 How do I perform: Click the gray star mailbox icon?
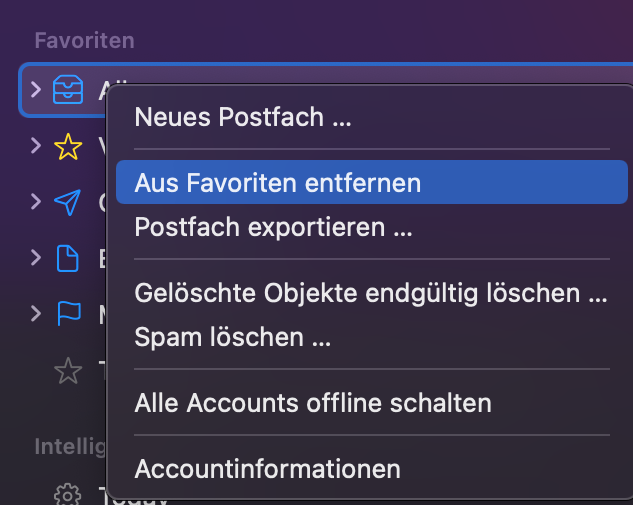pyautogui.click(x=68, y=372)
